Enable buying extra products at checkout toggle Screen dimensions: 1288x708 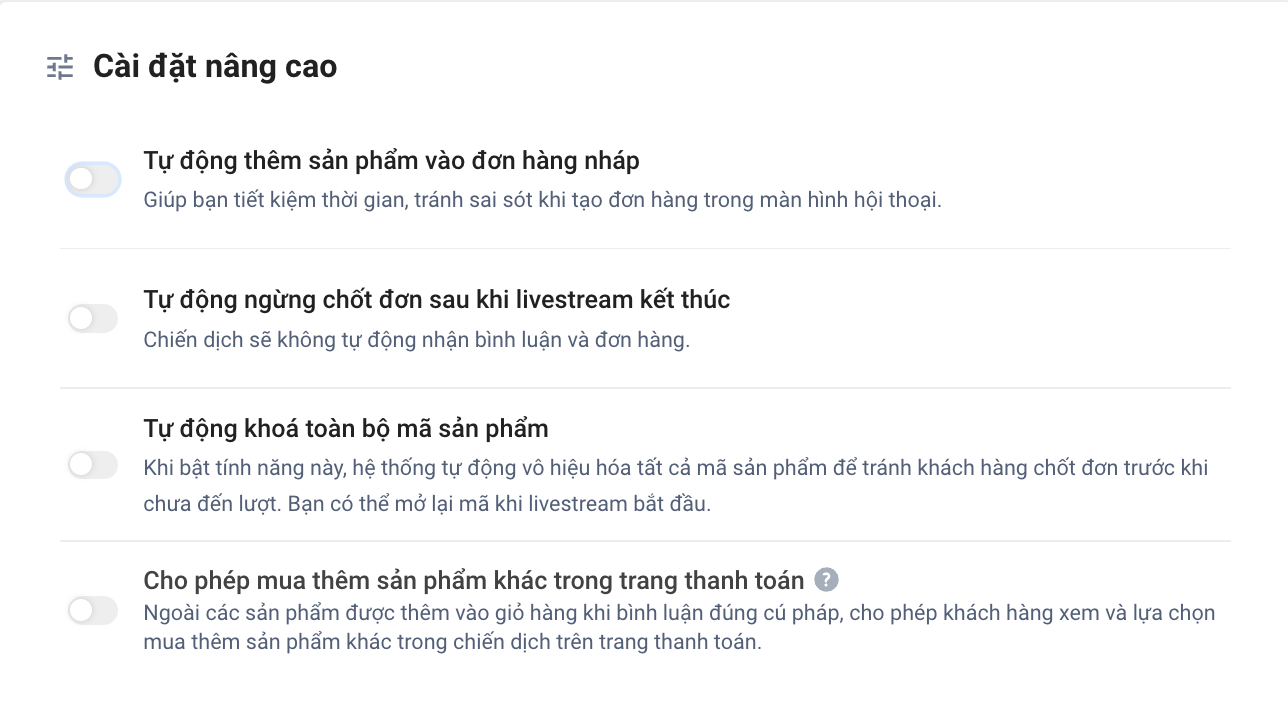[93, 610]
